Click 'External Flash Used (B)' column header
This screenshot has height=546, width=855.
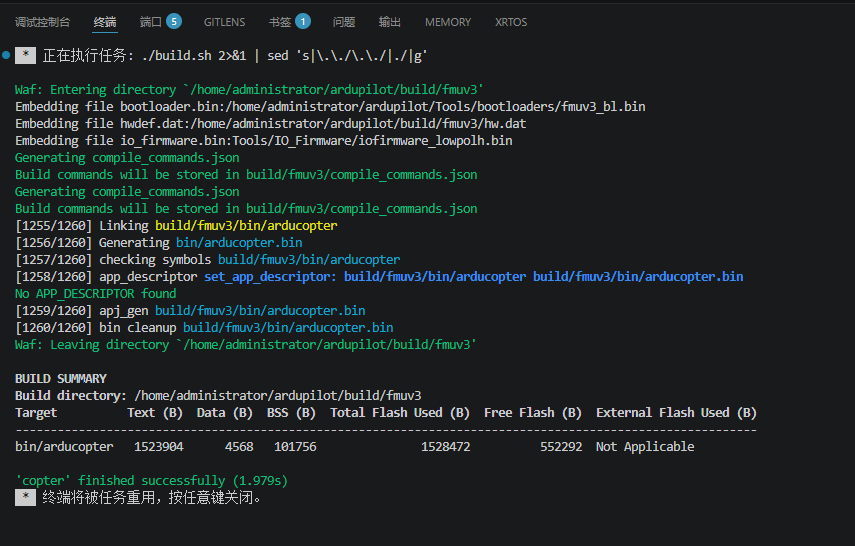pyautogui.click(x=676, y=412)
